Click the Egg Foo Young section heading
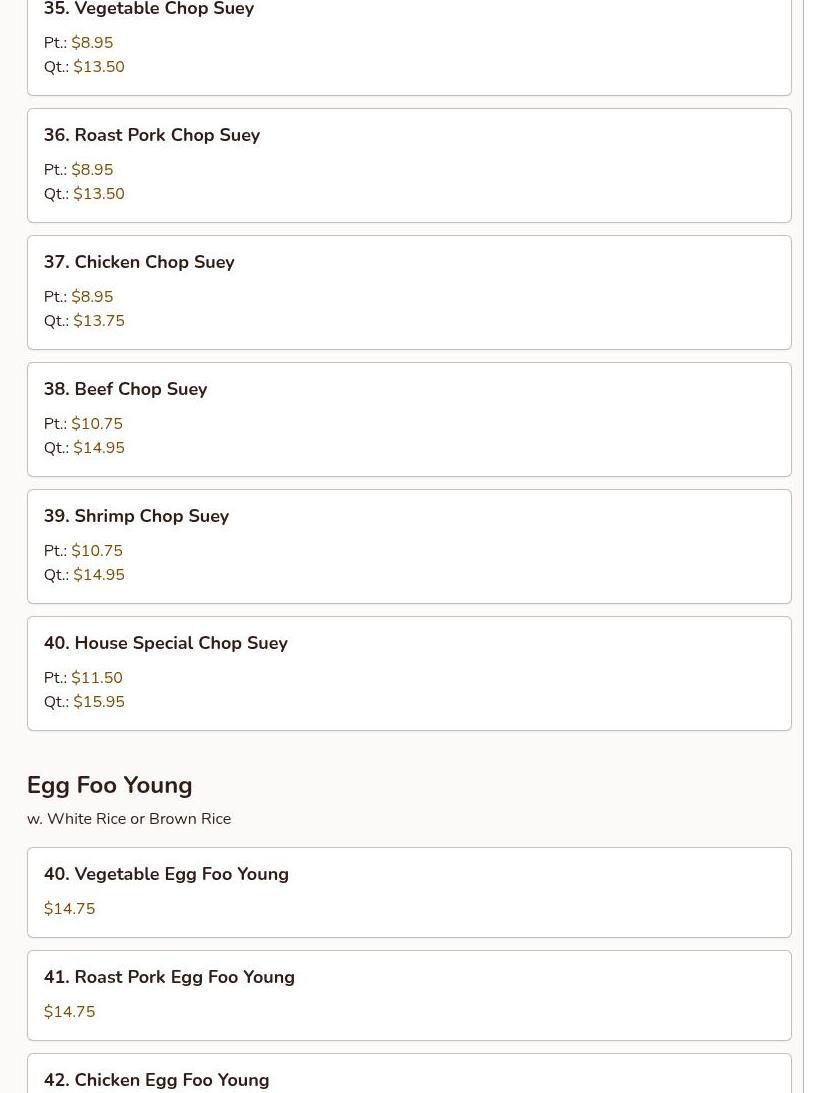 coord(109,786)
